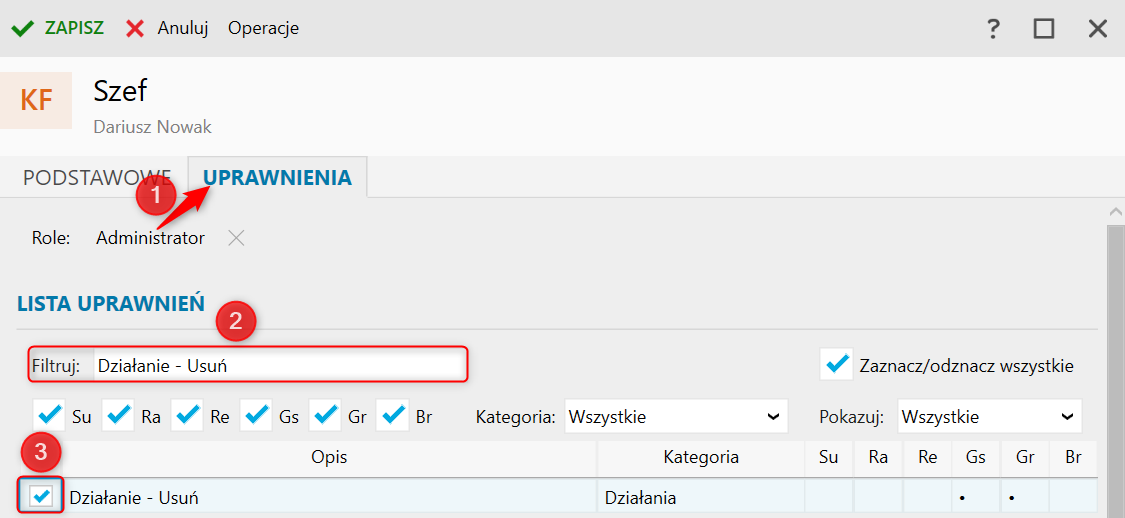This screenshot has height=518, width=1125.
Task: Click the red Anuluj cancel icon
Action: point(135,28)
